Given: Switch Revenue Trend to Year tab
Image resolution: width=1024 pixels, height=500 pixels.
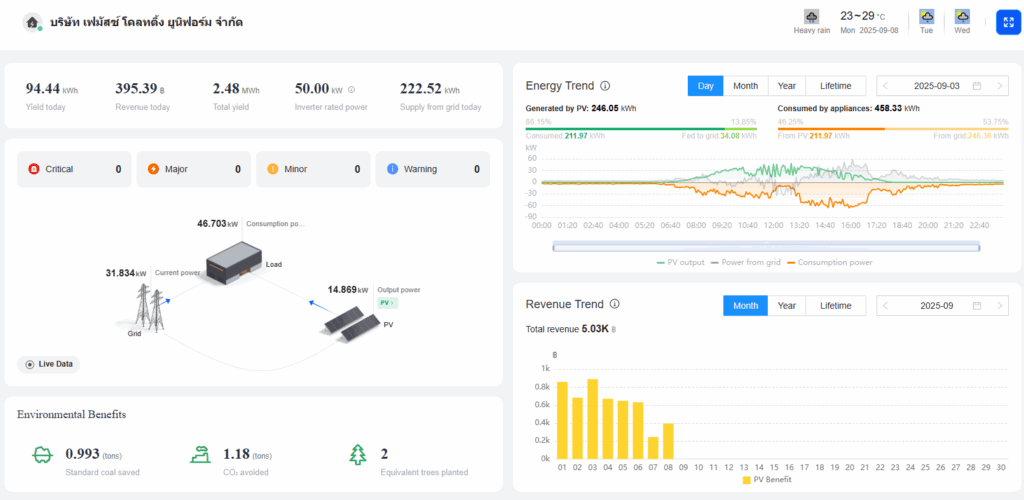Looking at the screenshot, I should tap(787, 305).
